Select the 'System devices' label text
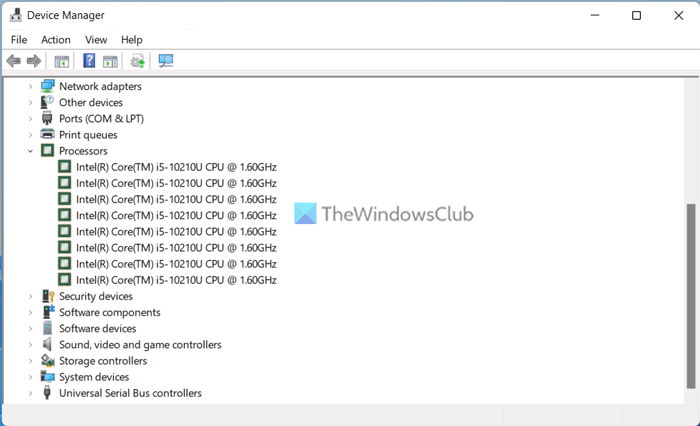 [94, 377]
